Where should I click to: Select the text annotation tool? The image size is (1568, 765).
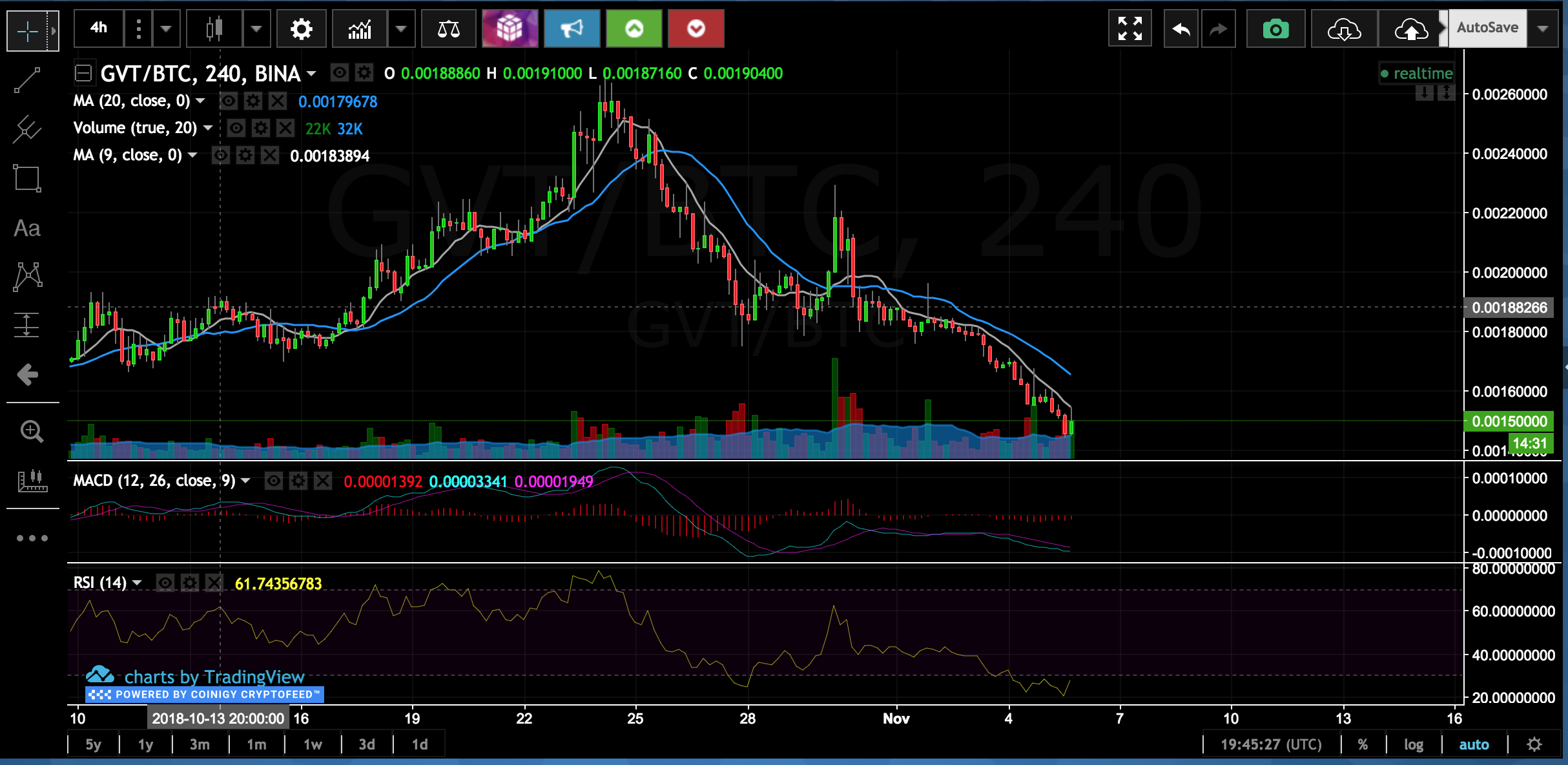point(27,229)
